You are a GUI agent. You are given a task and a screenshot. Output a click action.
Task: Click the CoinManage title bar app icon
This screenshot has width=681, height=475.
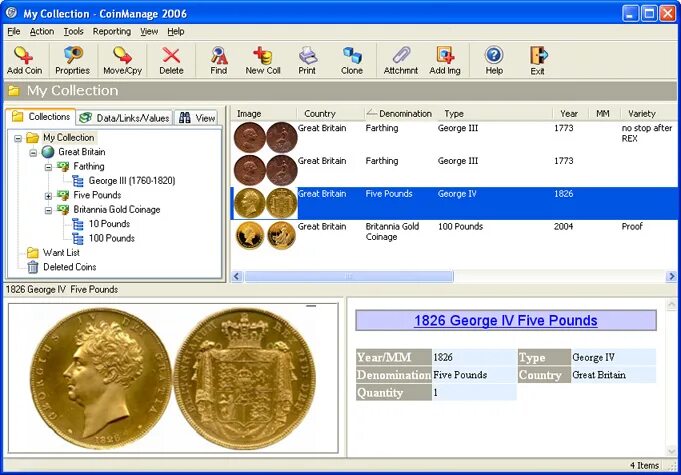coord(11,13)
